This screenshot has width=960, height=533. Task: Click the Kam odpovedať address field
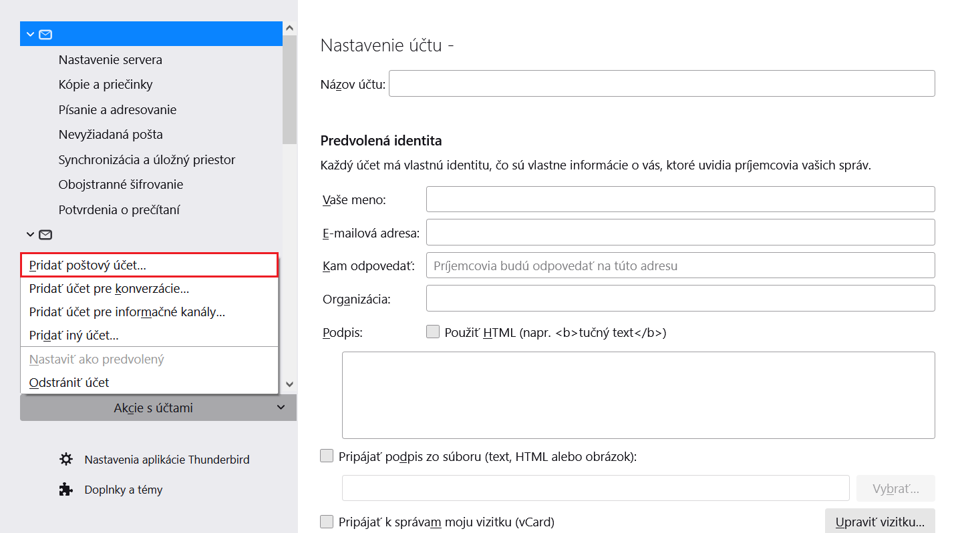point(680,266)
